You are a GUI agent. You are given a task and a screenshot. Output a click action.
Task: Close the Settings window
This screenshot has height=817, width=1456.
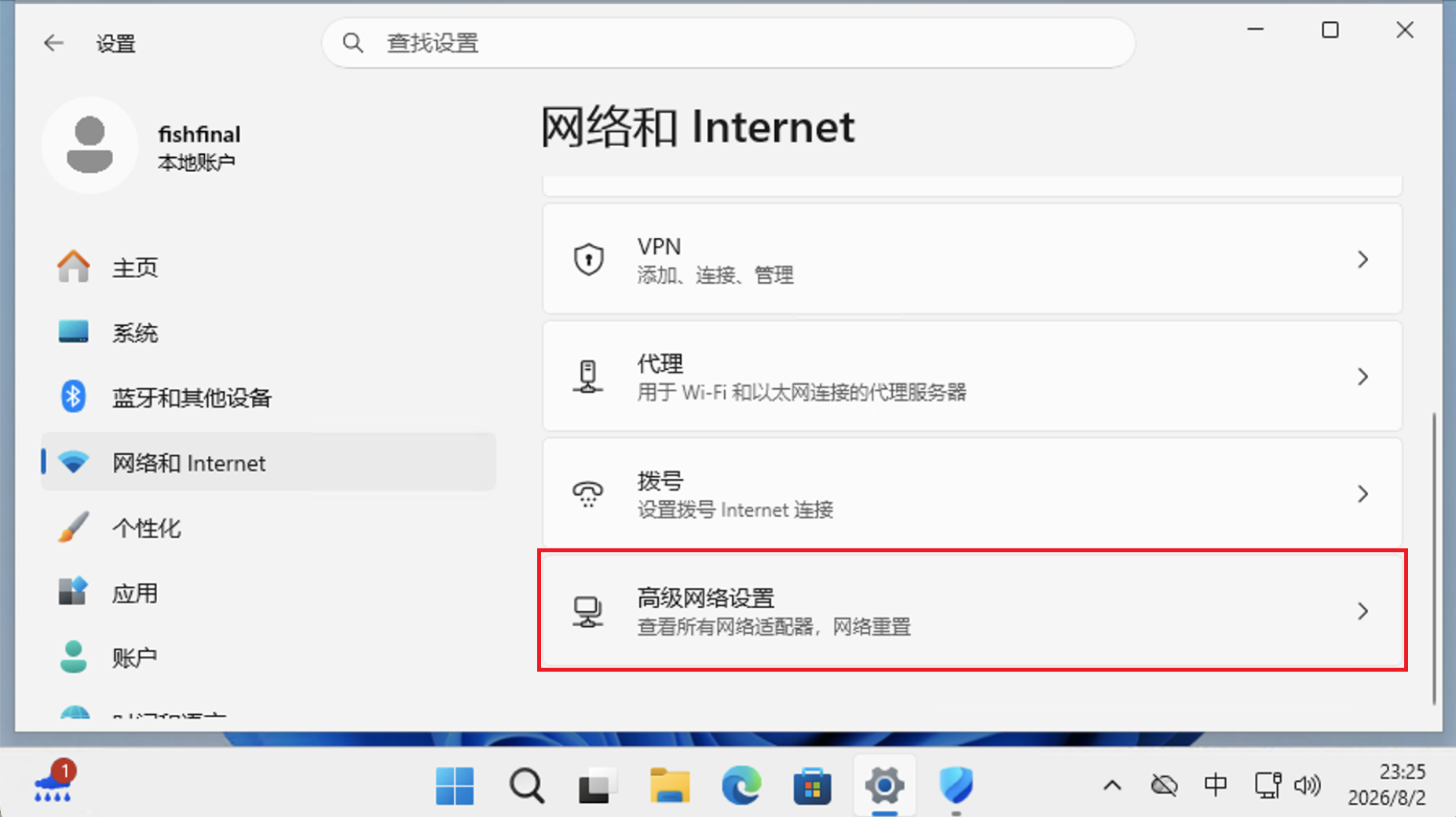[1405, 30]
